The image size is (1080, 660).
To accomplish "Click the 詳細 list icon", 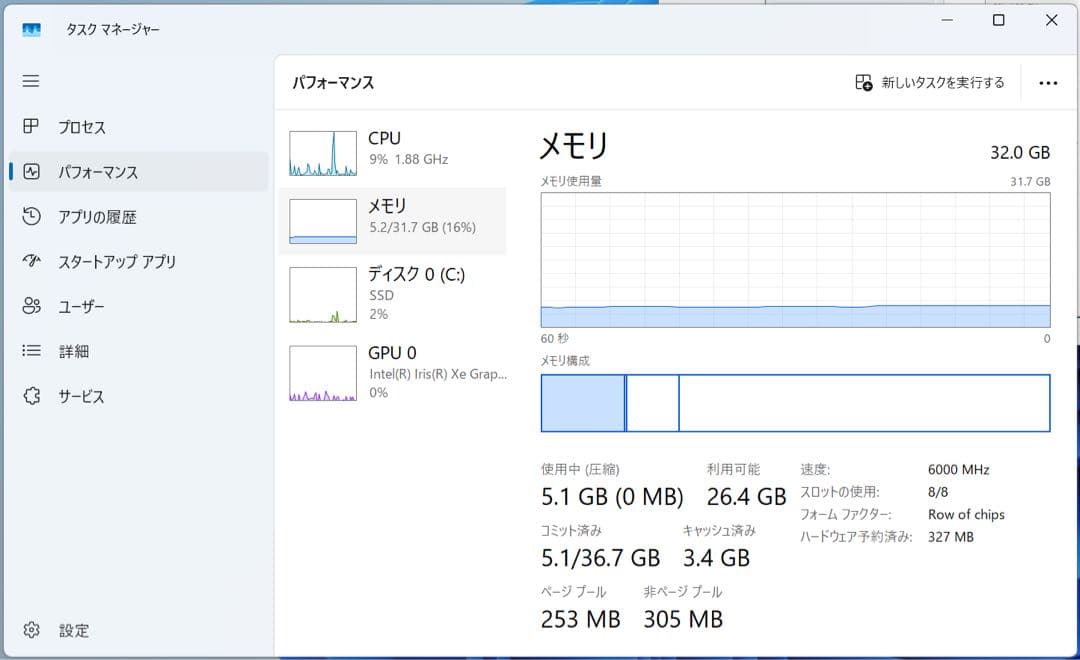I will point(31,351).
